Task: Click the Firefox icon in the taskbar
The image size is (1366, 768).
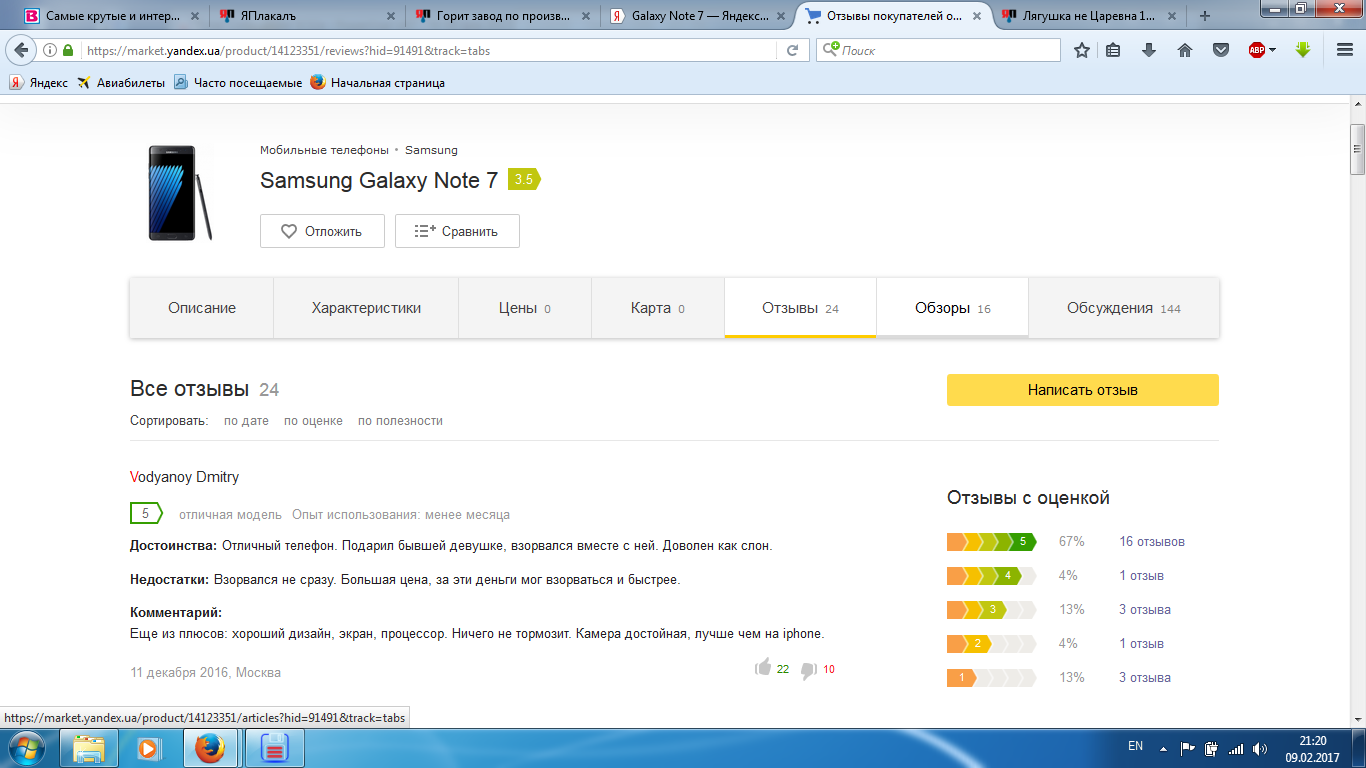Action: [x=209, y=748]
